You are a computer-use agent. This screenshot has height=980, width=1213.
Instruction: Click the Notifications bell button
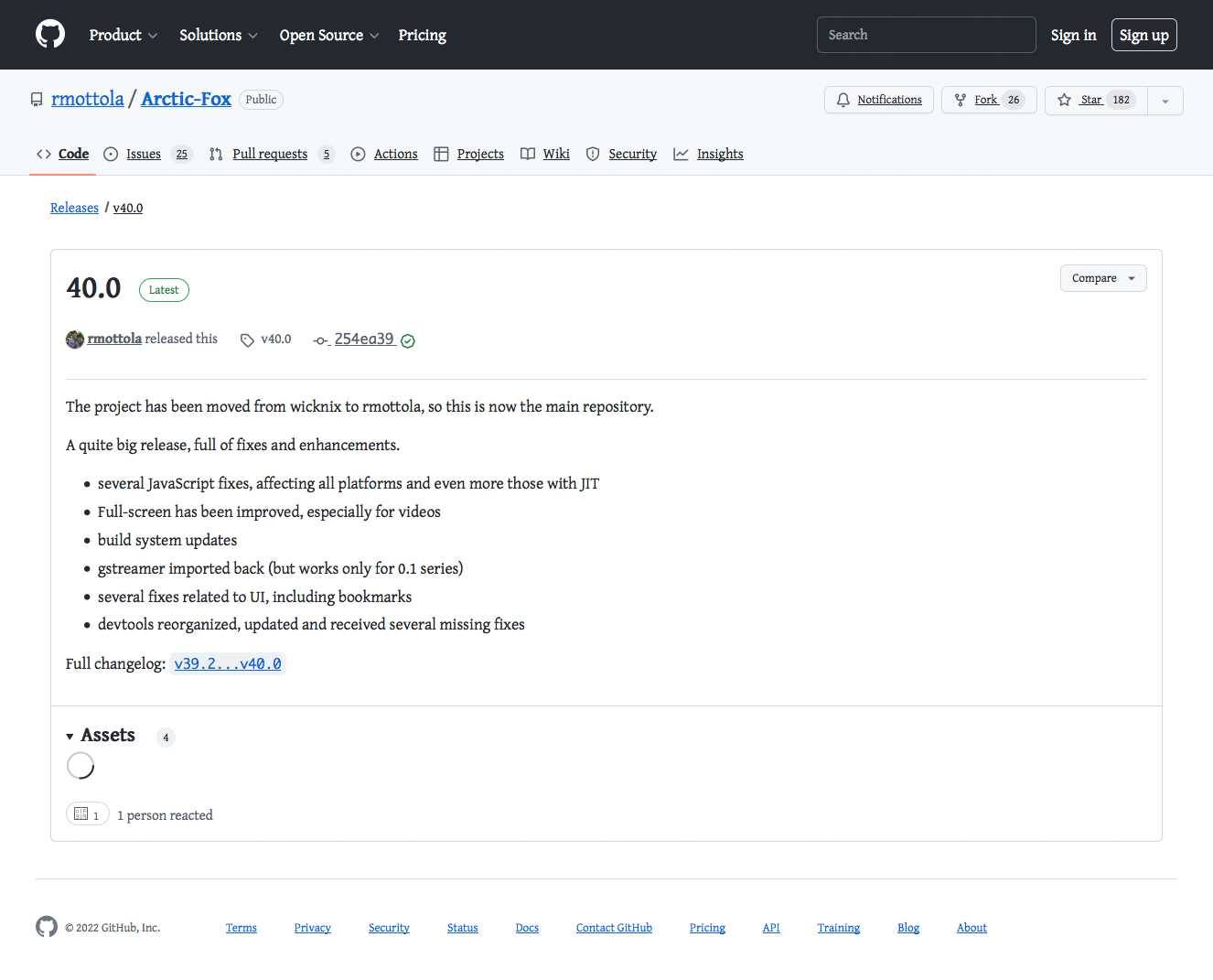[879, 100]
